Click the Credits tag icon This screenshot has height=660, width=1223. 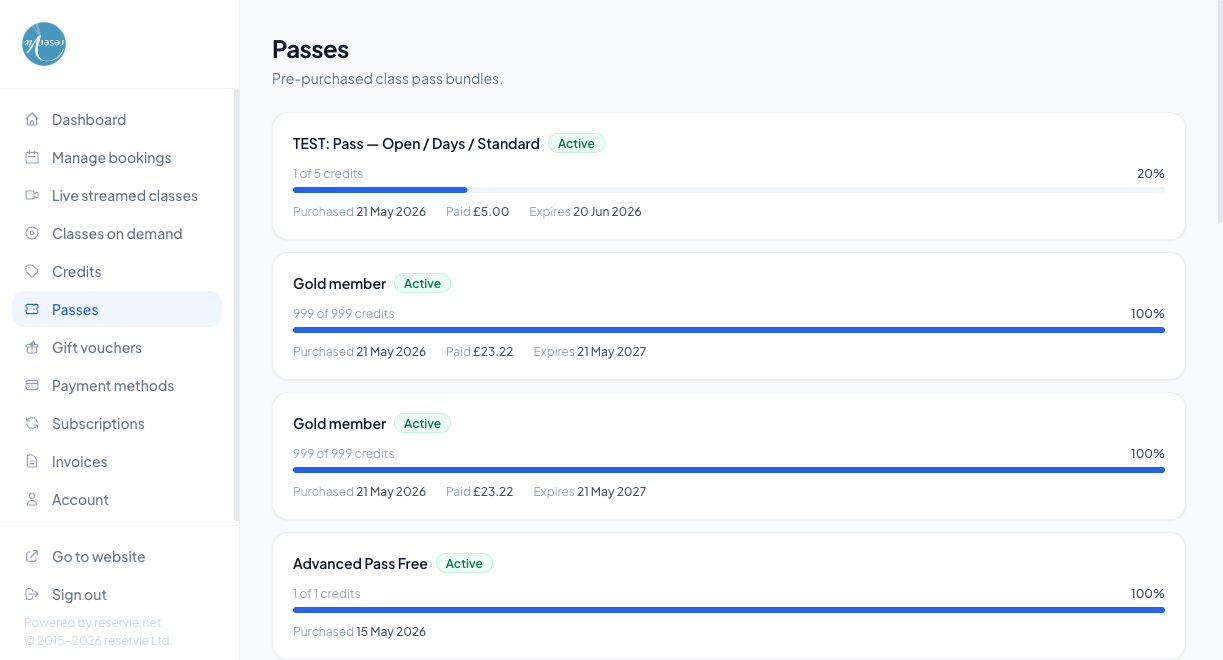point(32,271)
